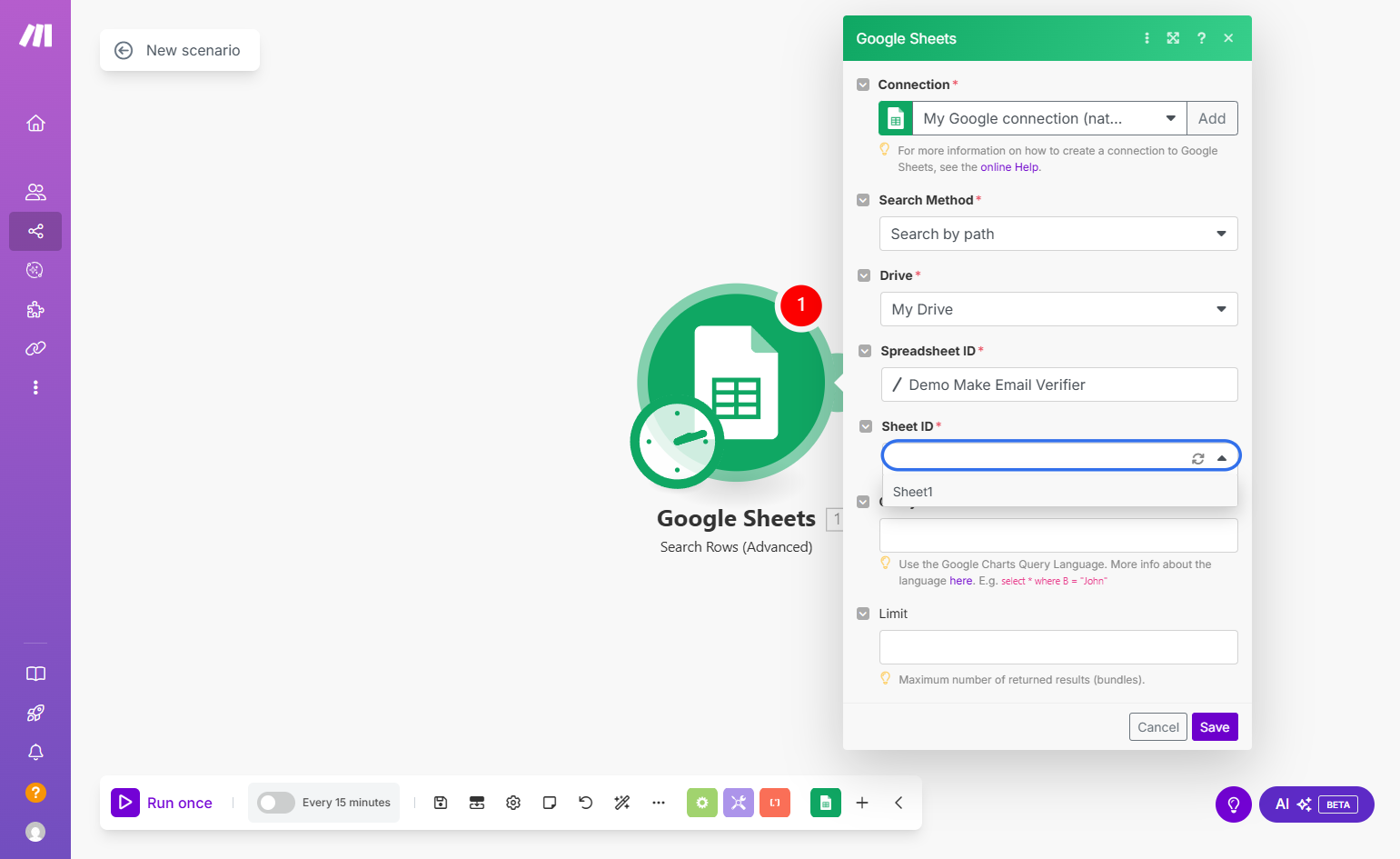Viewport: 1400px width, 859px height.
Task: Toggle the Limit field checkbox
Action: [863, 614]
